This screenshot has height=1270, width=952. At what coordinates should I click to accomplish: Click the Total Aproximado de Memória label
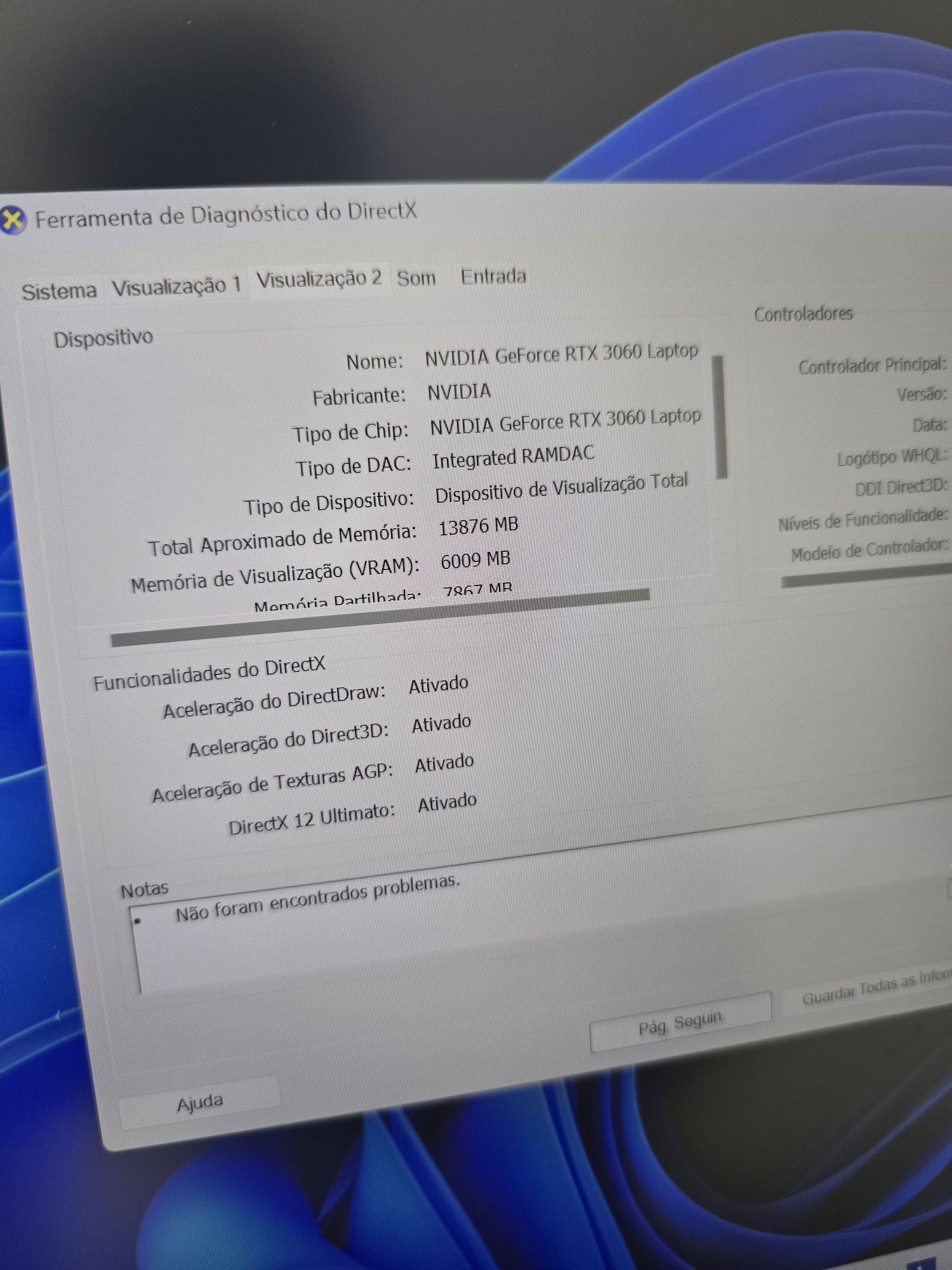(x=282, y=540)
